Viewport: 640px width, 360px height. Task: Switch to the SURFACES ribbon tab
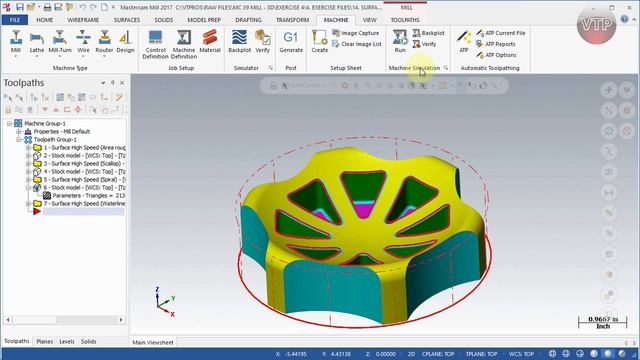pyautogui.click(x=127, y=20)
